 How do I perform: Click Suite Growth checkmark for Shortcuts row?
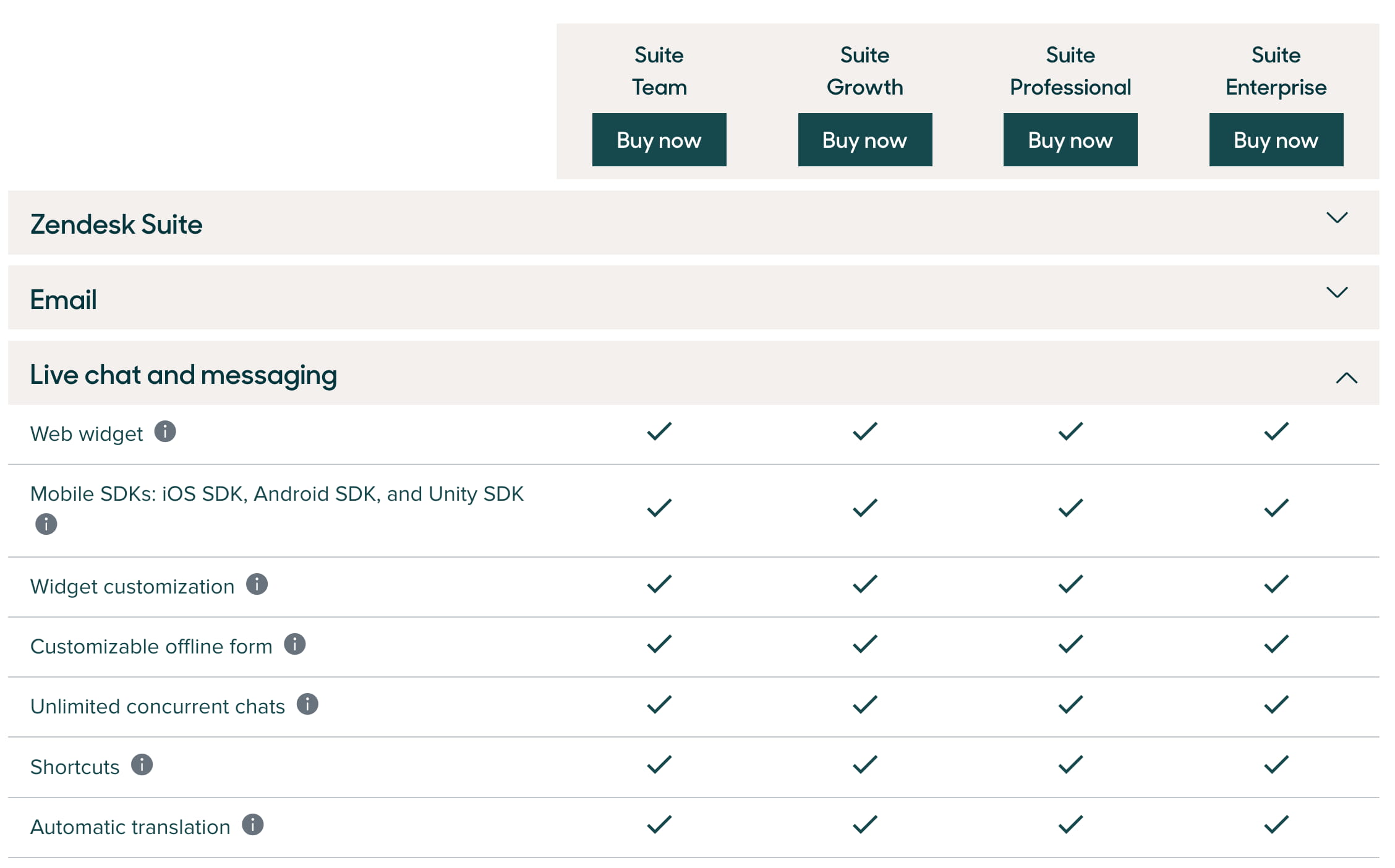864,765
